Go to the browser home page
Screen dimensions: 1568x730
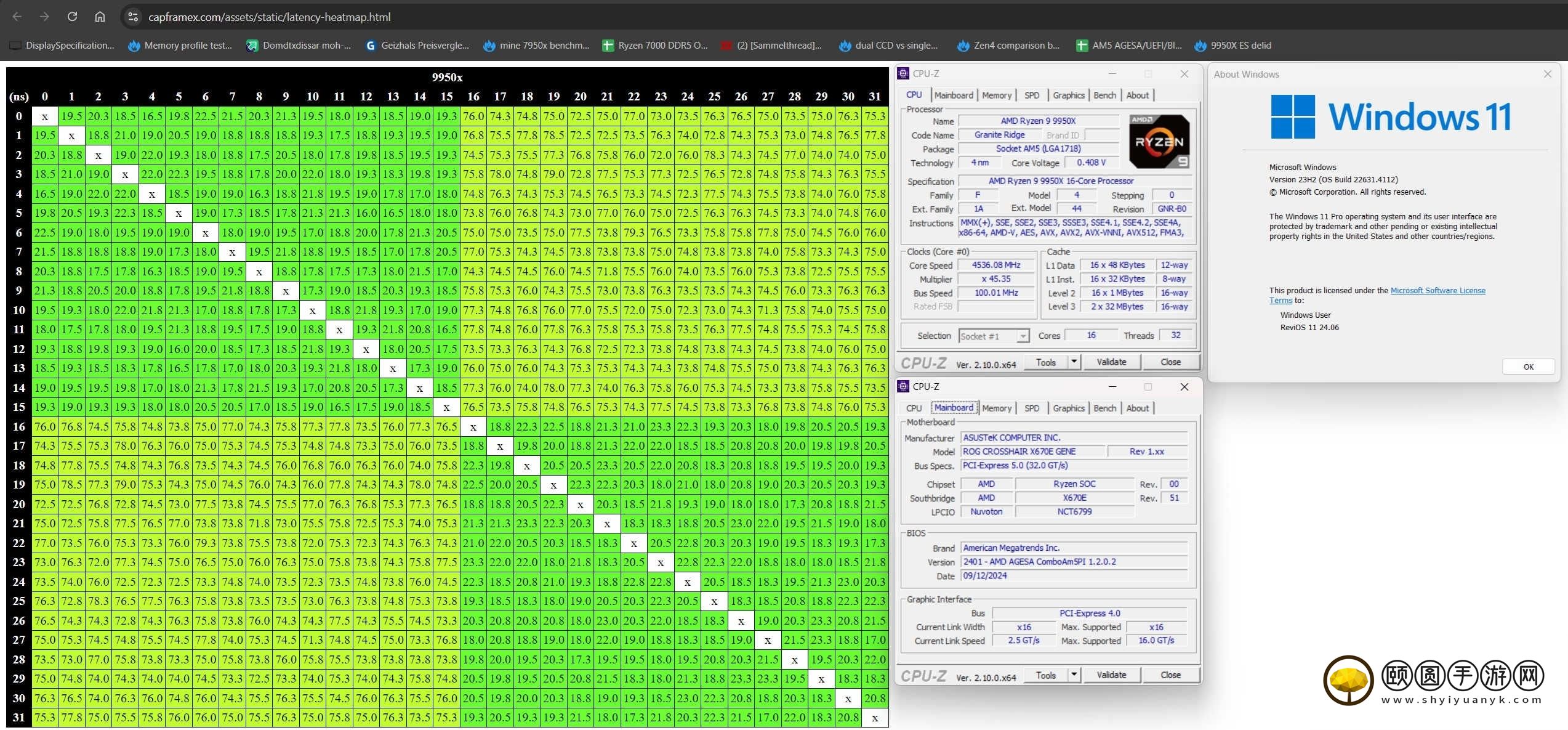[100, 17]
